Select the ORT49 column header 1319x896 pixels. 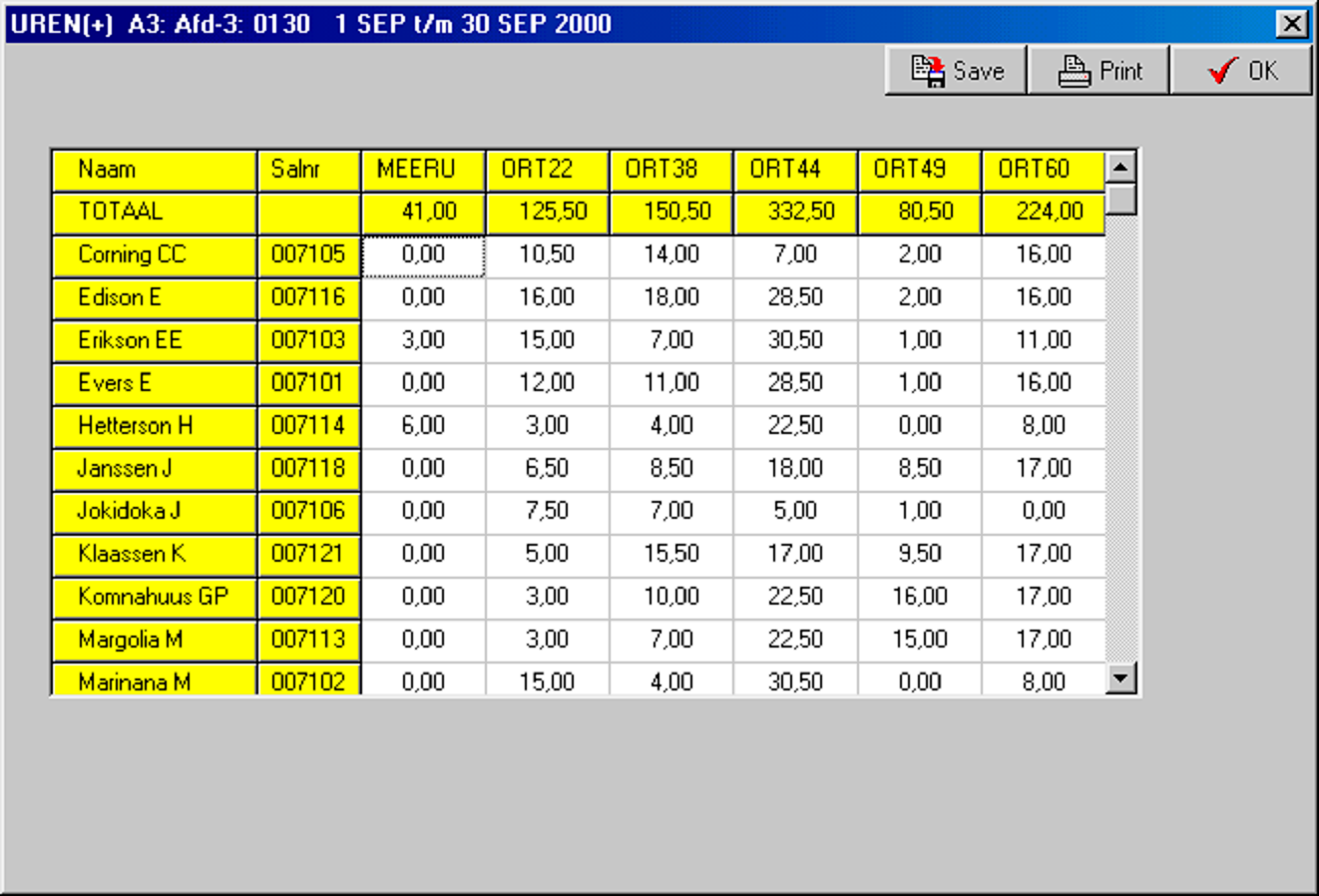[919, 170]
